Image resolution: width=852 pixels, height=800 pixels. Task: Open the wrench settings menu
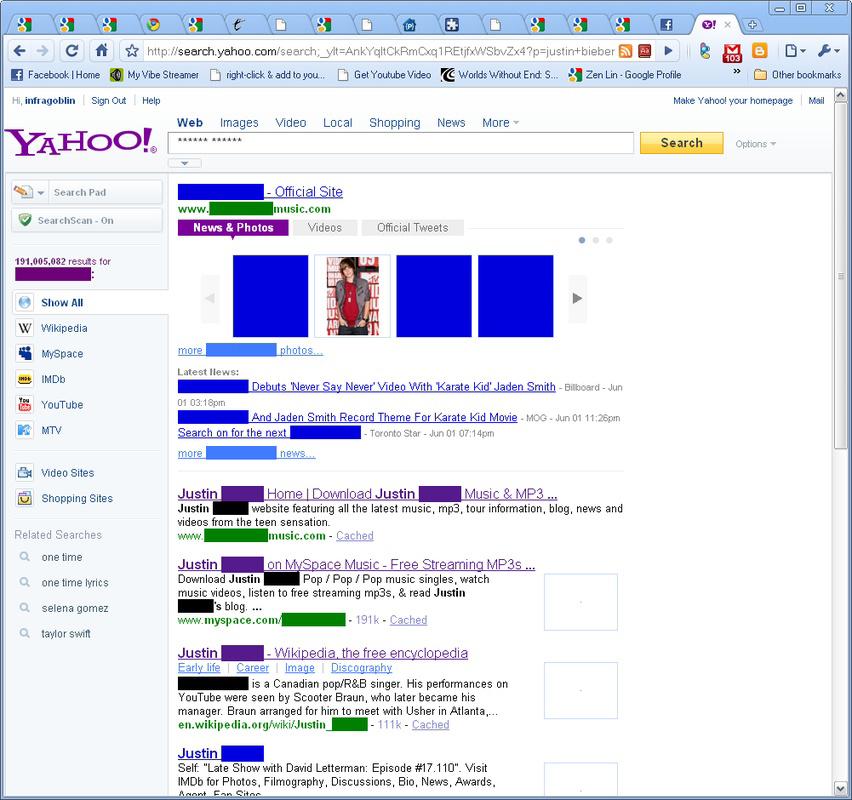[829, 51]
